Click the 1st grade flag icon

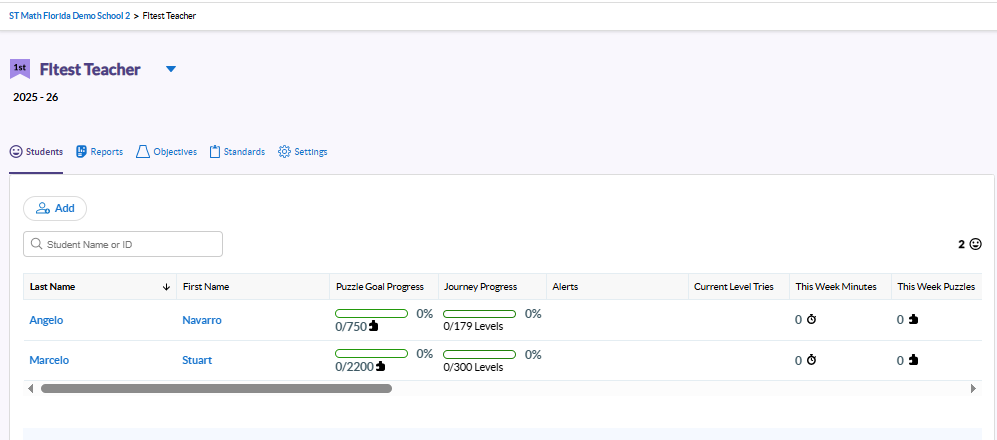tap(20, 69)
